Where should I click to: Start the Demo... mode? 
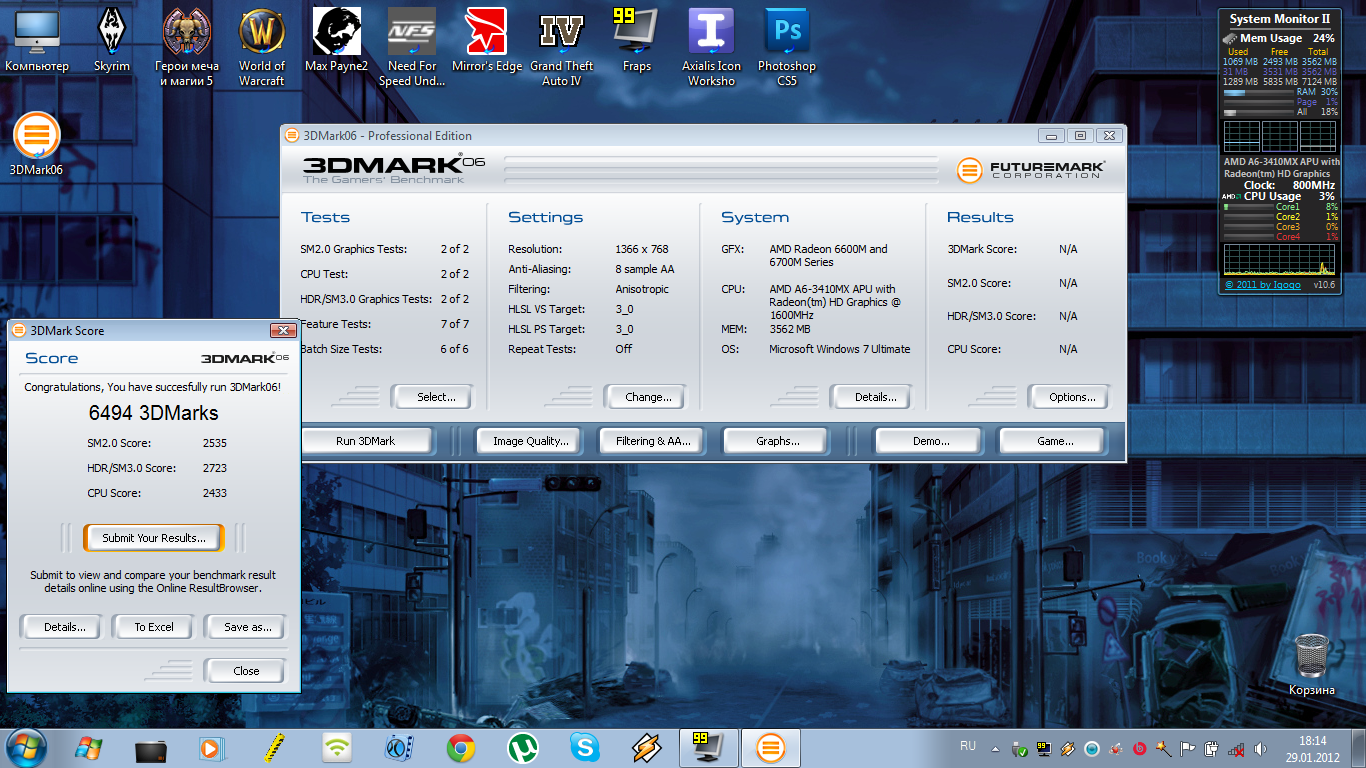[x=931, y=441]
